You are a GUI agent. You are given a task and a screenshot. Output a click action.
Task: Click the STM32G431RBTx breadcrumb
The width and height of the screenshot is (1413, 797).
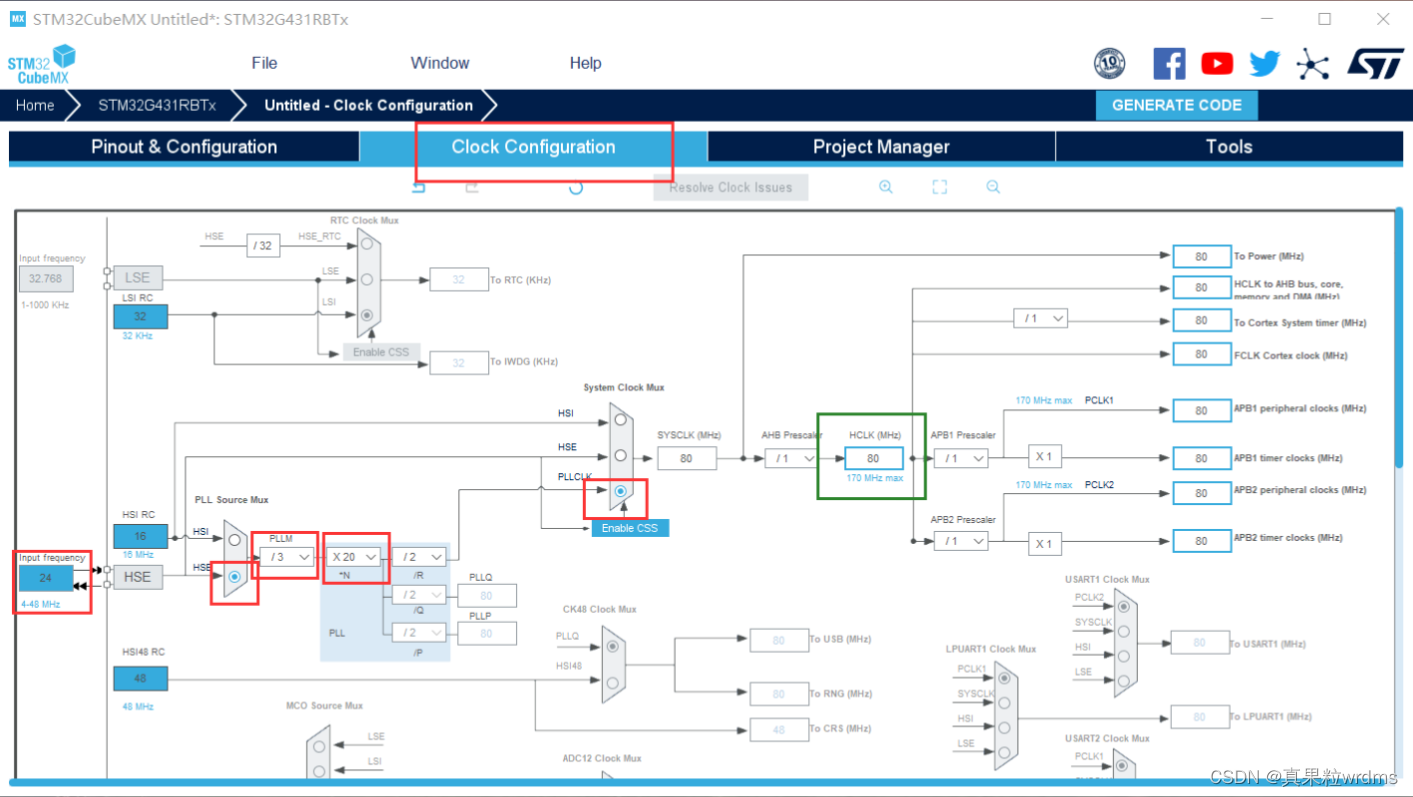point(156,105)
